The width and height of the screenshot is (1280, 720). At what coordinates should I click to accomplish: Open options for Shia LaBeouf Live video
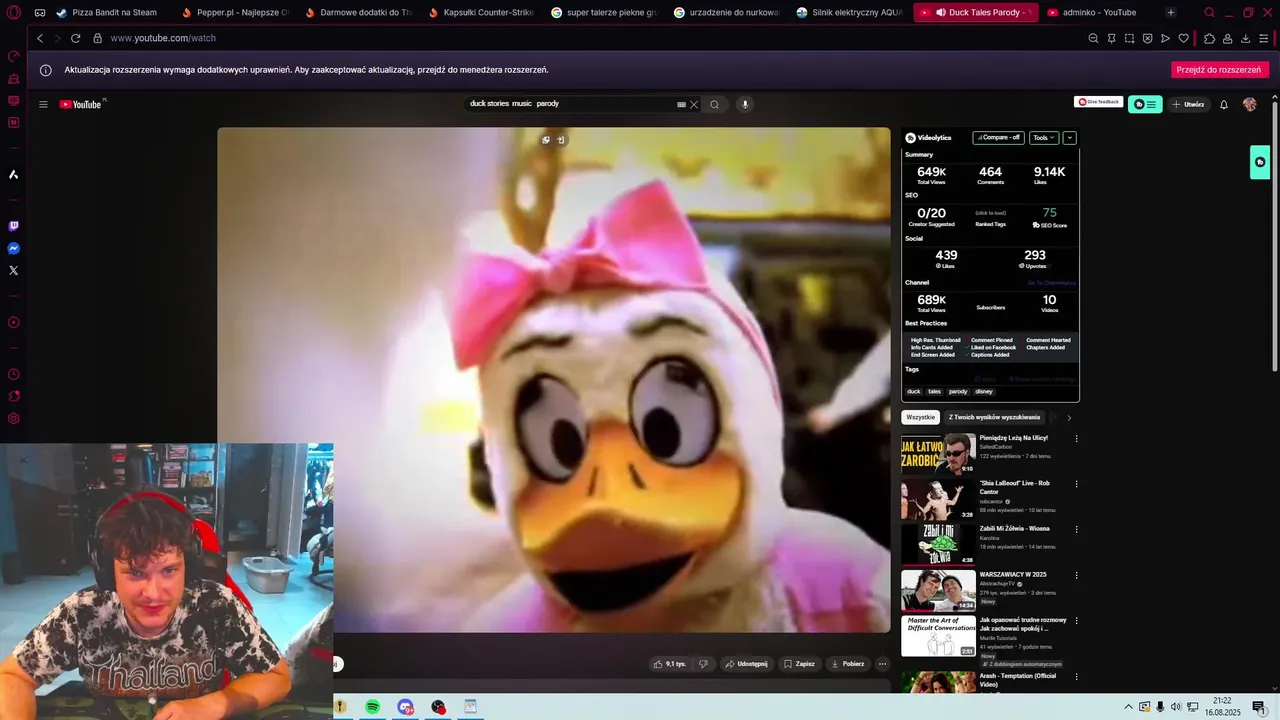pos(1076,484)
